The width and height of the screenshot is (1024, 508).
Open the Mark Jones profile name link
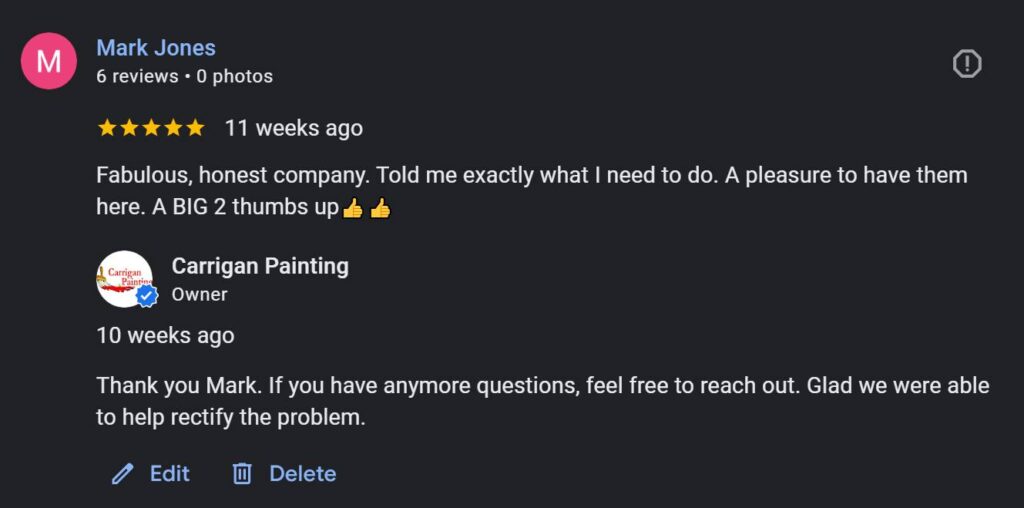coord(156,47)
